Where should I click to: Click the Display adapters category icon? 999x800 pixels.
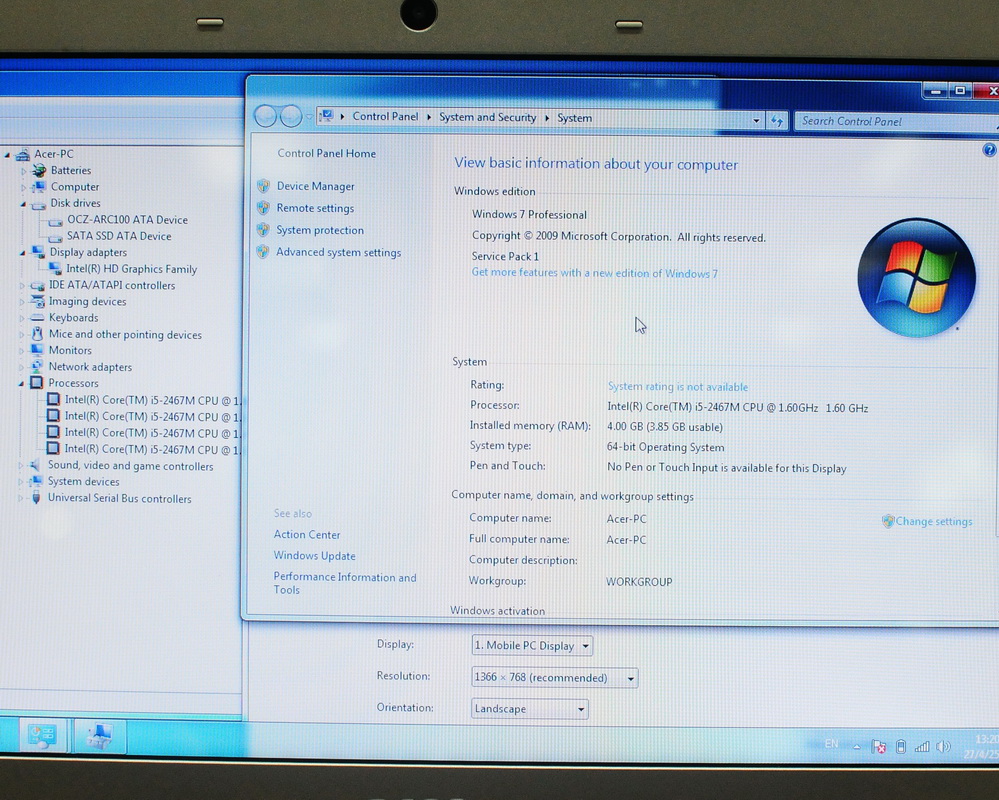[x=38, y=252]
